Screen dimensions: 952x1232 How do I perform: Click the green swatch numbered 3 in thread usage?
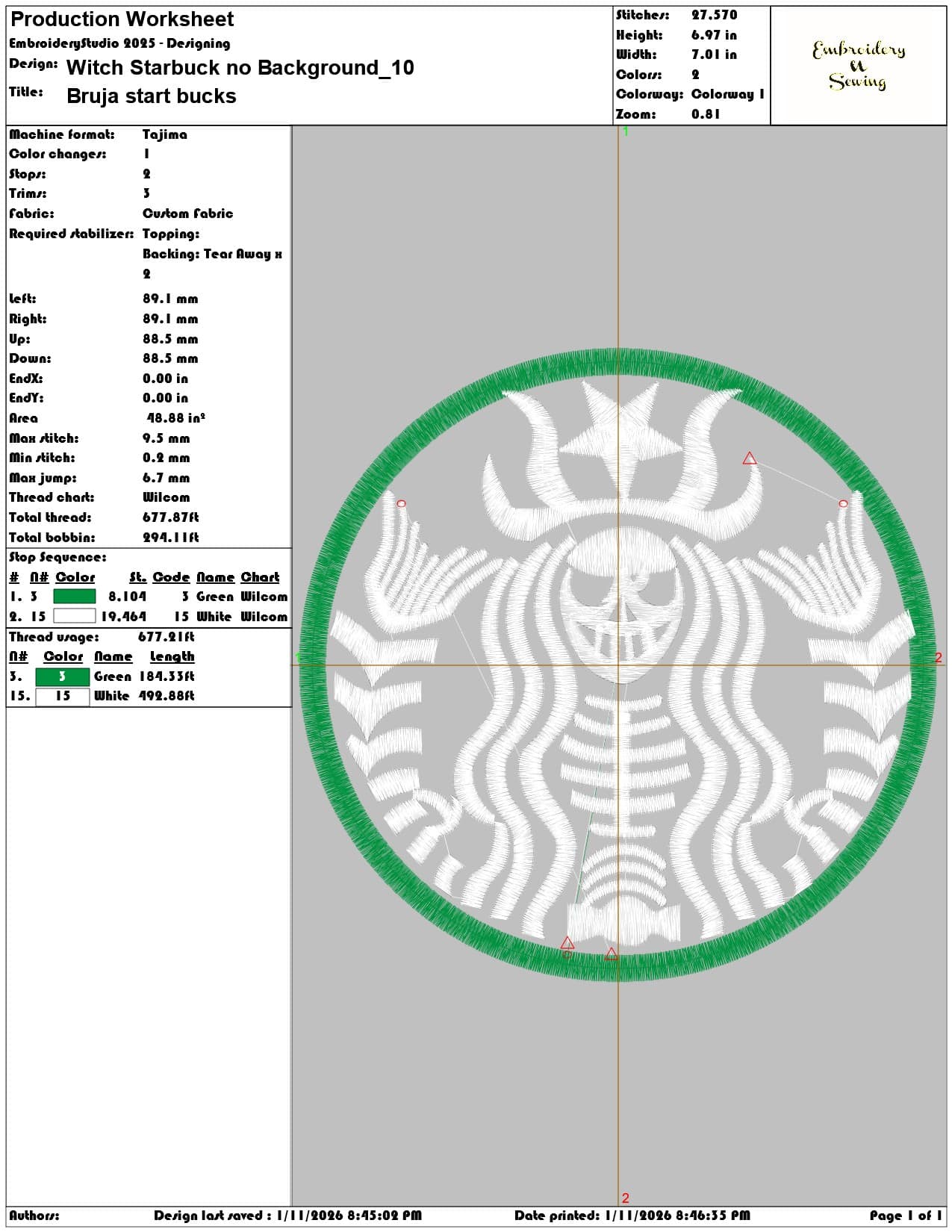(x=62, y=676)
